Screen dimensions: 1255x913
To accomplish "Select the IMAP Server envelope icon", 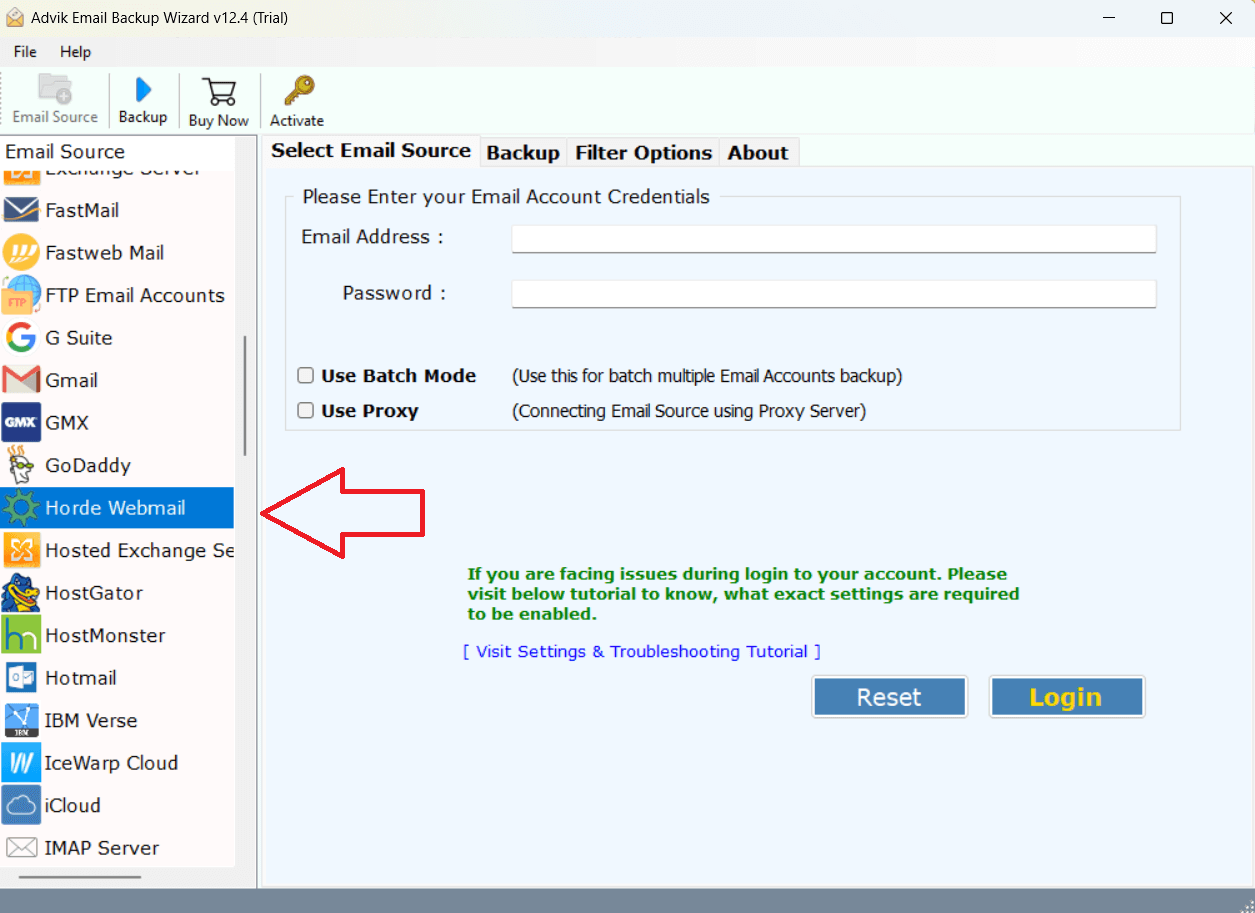I will tap(21, 848).
